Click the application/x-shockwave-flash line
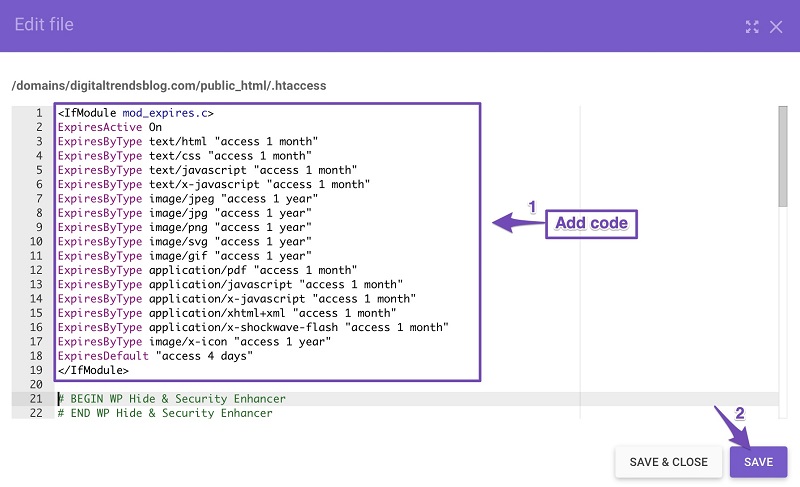This screenshot has width=800, height=487. pyautogui.click(x=253, y=327)
